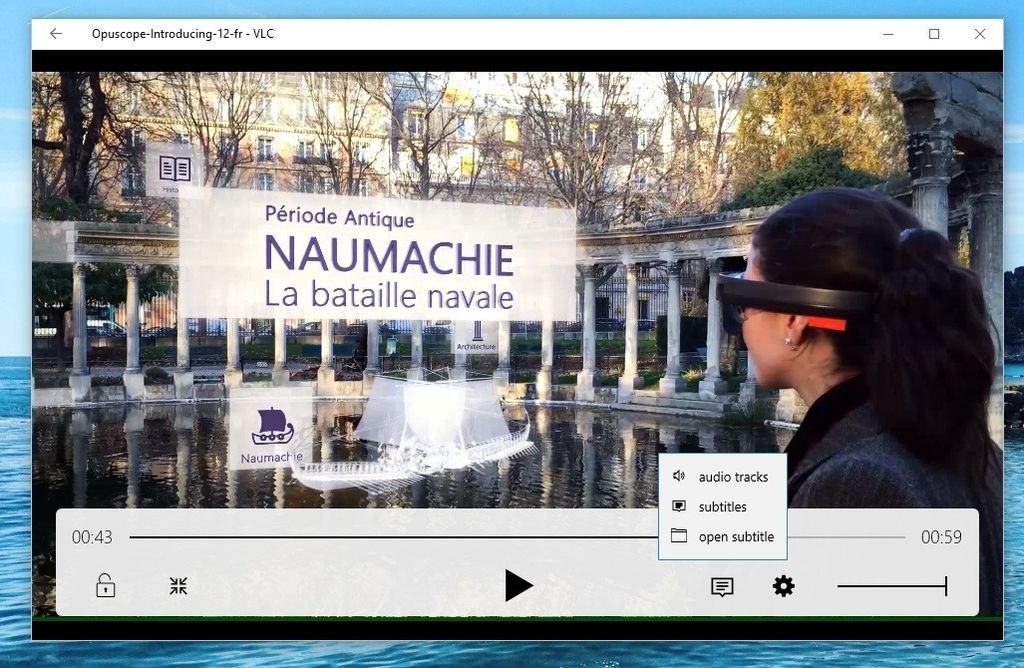The image size is (1024, 668).
Task: Click the total duration 00:59 label
Action: point(941,538)
